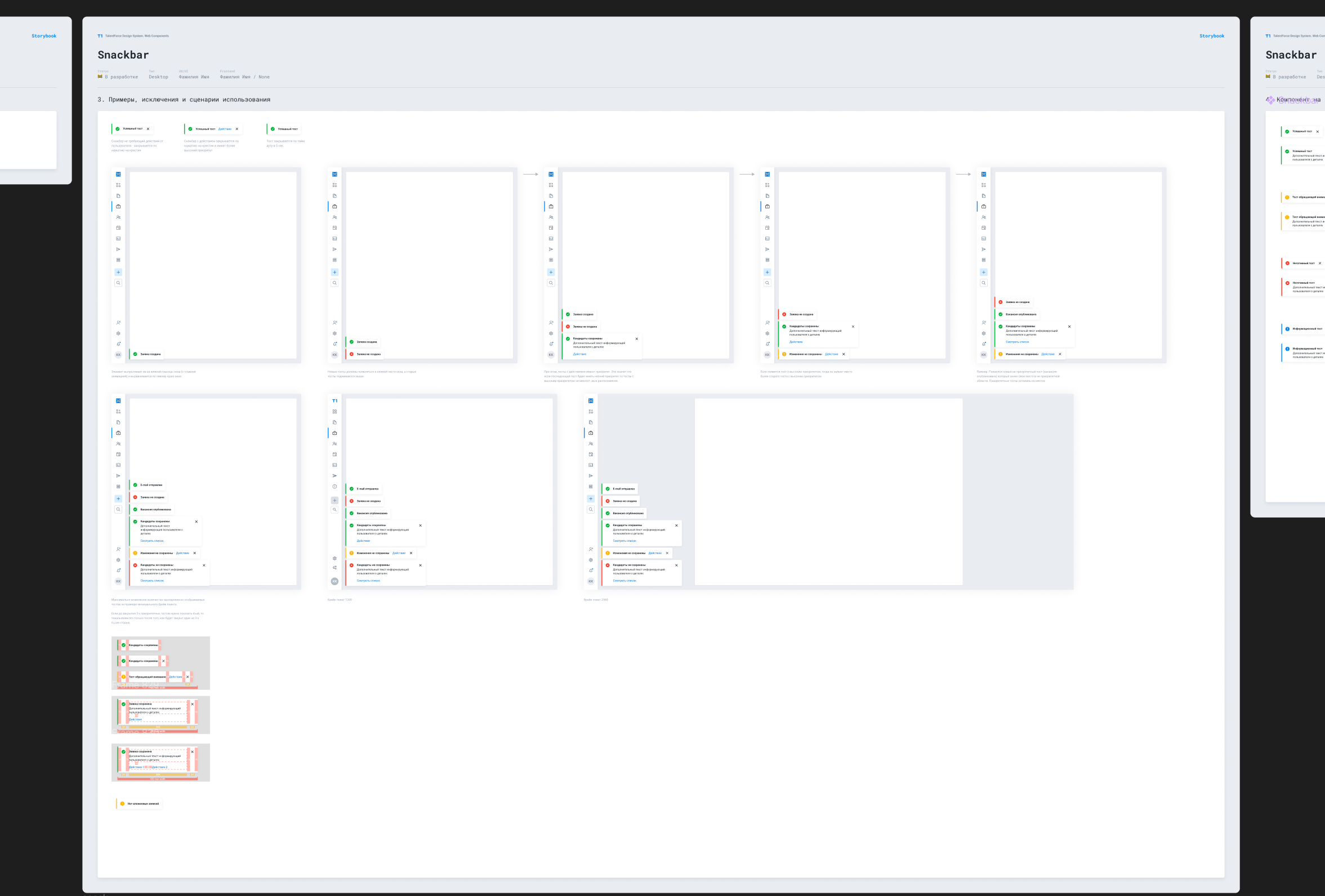This screenshot has width=1325, height=896.
Task: Click clock icon in Break point 1200 mockup sidebar
Action: 334,487
